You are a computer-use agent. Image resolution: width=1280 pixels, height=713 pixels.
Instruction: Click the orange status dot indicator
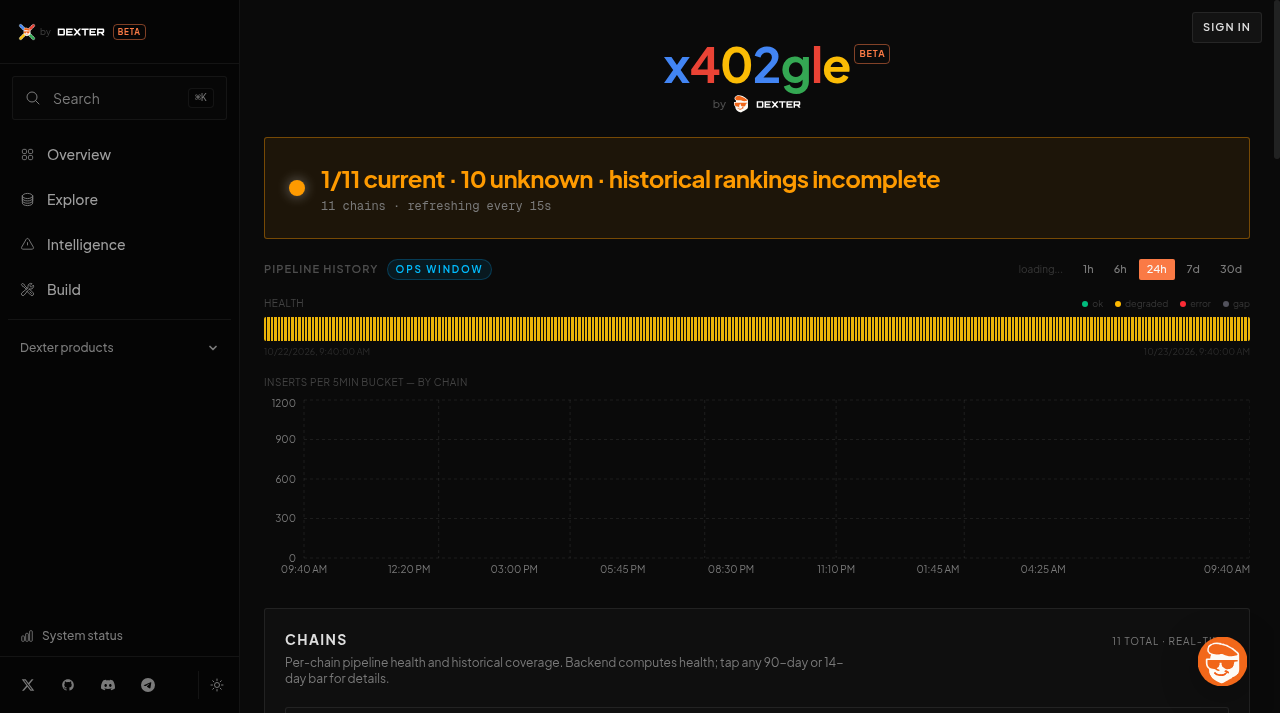[297, 188]
